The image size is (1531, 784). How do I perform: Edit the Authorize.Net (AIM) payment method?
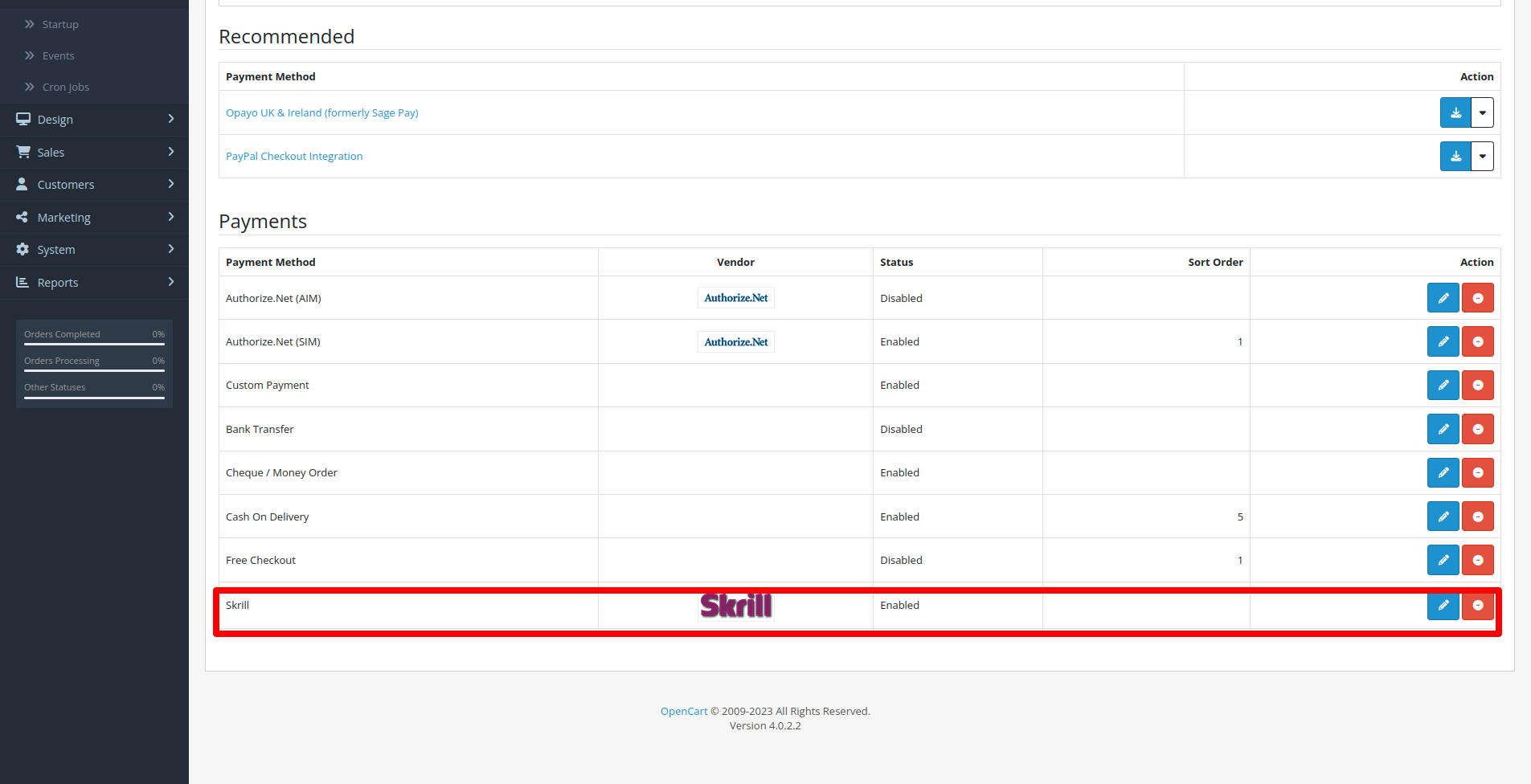[1443, 298]
